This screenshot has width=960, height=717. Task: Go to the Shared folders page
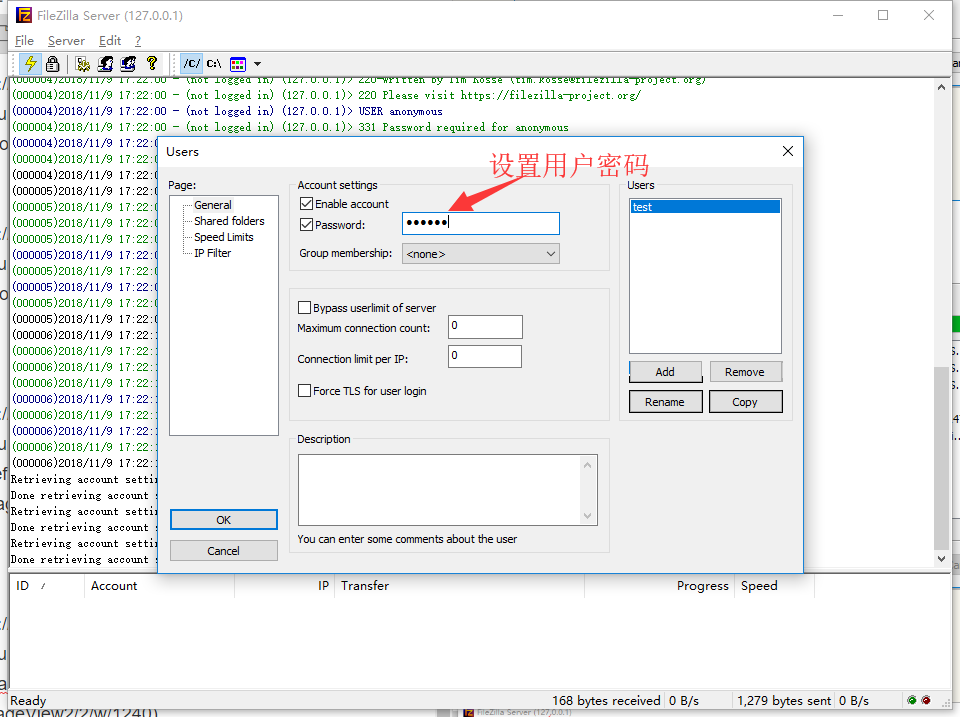tap(229, 220)
